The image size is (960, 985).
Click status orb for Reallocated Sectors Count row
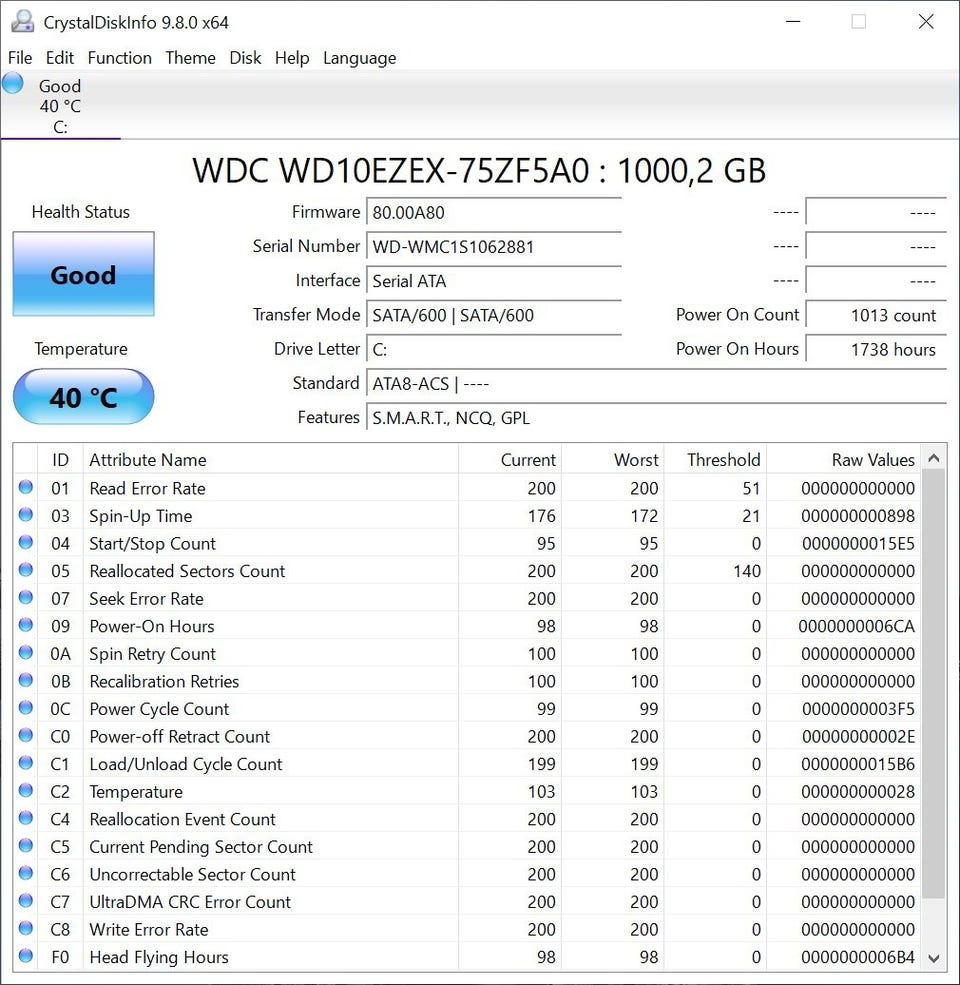click(x=26, y=570)
